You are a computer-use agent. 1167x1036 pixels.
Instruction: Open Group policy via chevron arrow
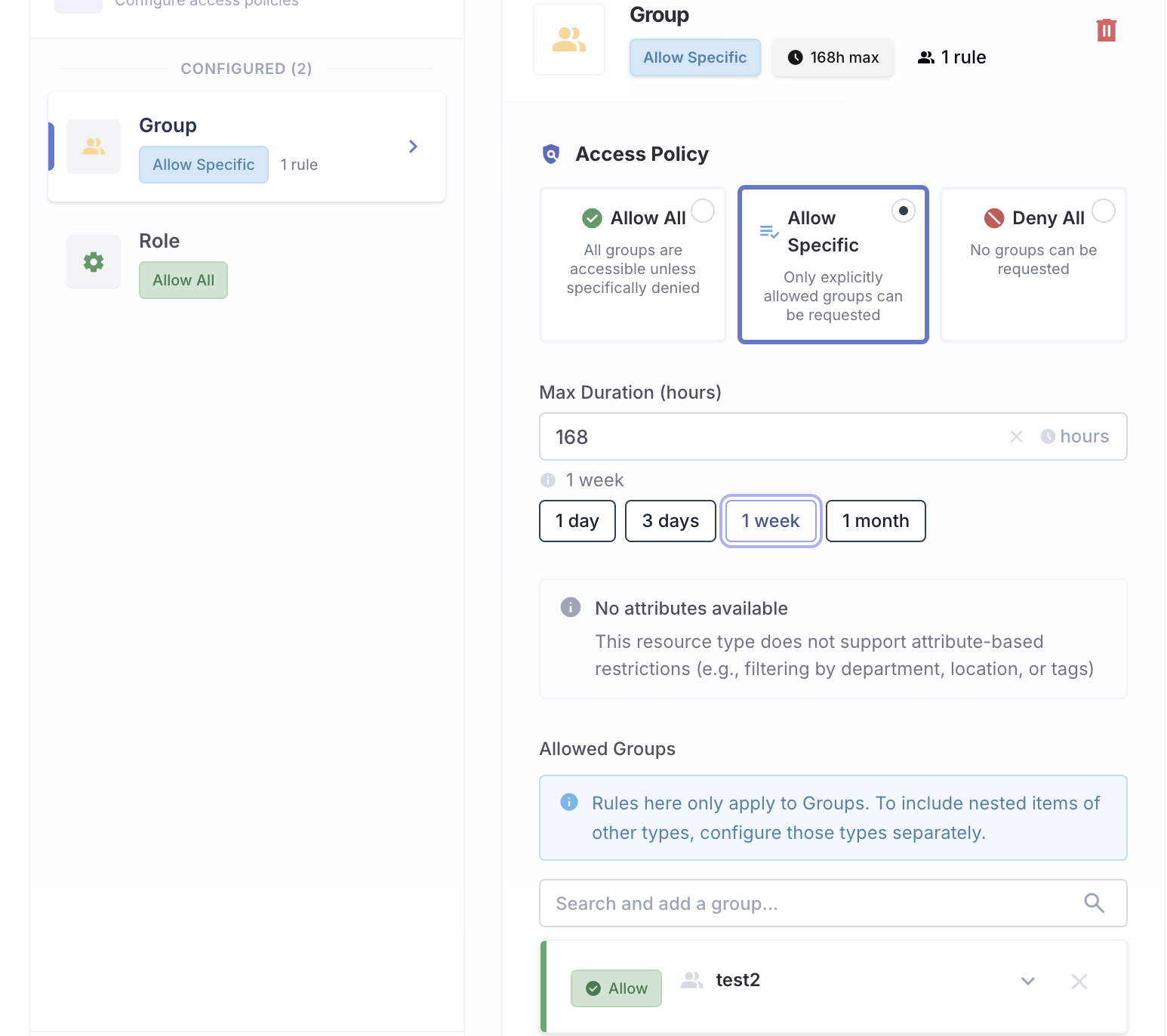point(413,146)
